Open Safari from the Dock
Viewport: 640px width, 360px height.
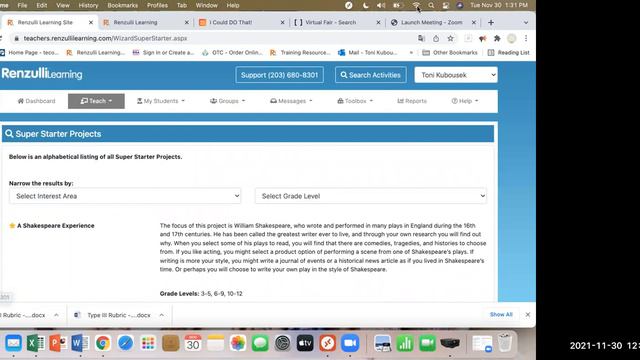pyautogui.click(x=125, y=343)
